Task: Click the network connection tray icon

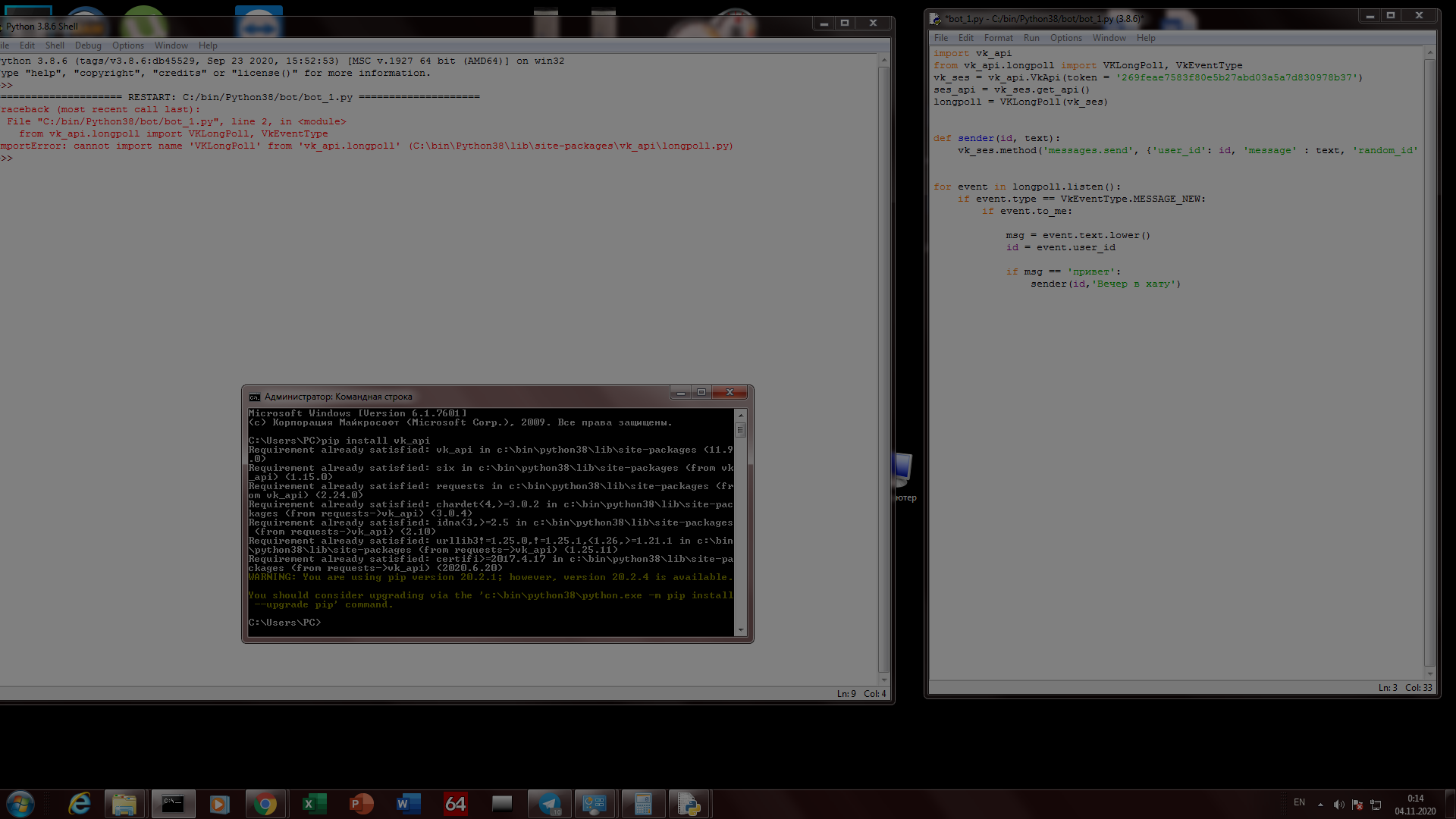Action: [1376, 805]
